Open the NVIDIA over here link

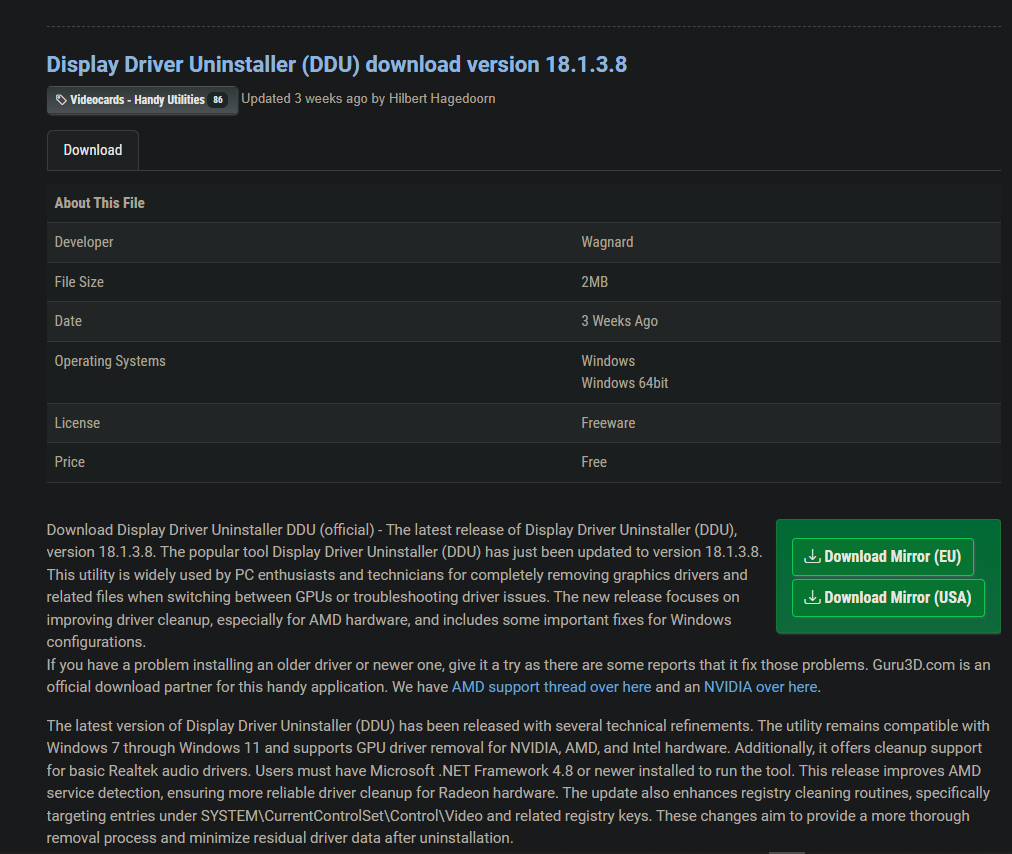tap(760, 687)
